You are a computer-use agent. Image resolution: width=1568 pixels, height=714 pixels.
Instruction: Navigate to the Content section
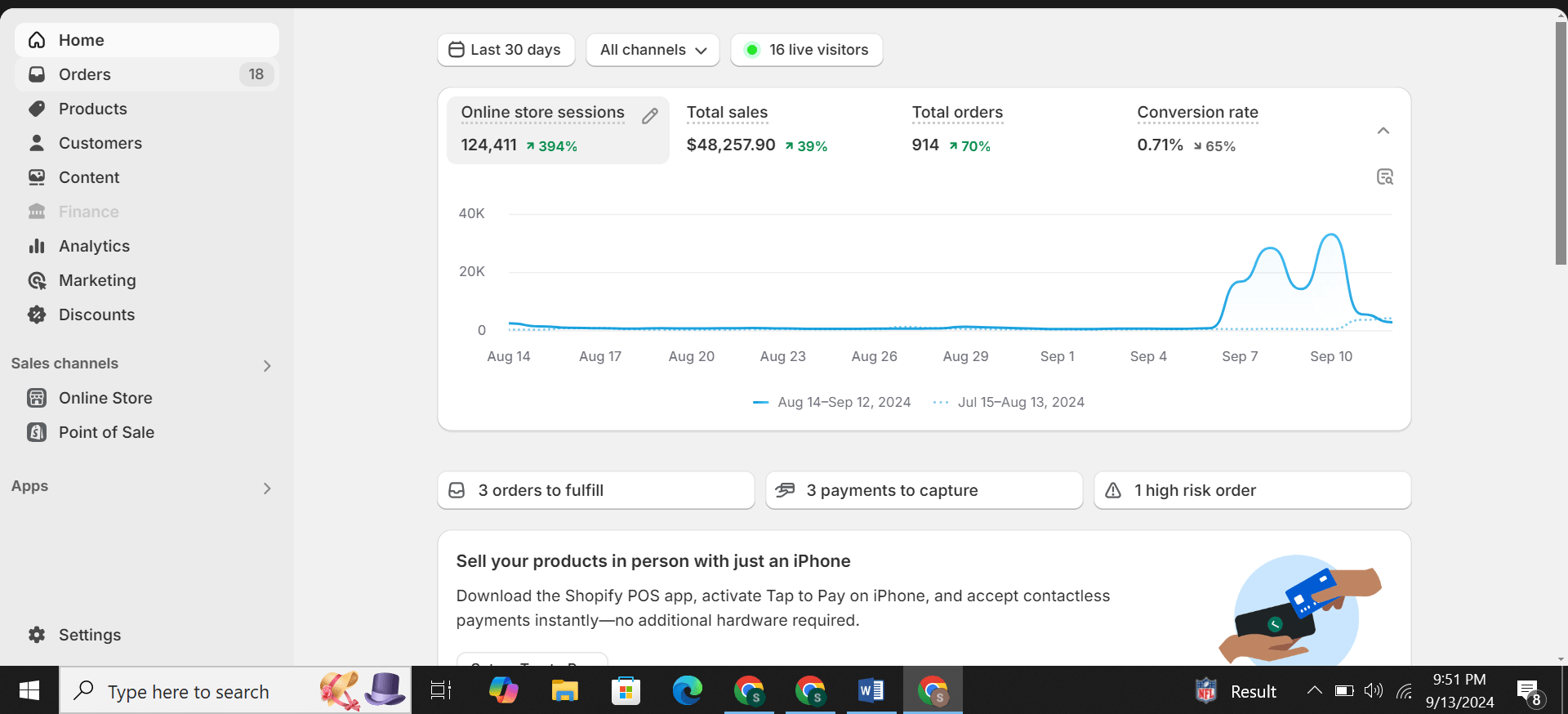point(147,177)
